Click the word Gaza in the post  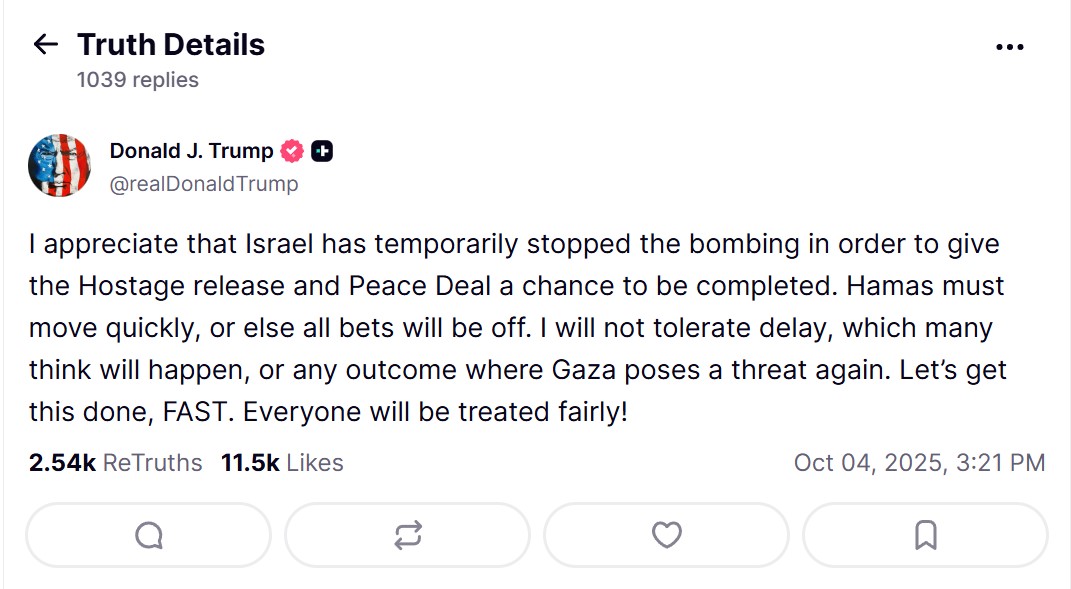[589, 370]
